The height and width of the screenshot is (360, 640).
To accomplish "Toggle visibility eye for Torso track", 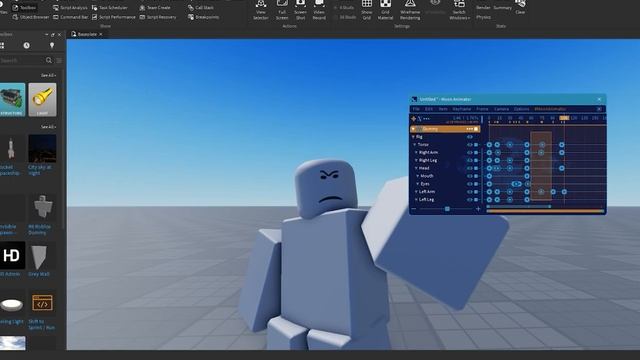I will (470, 144).
